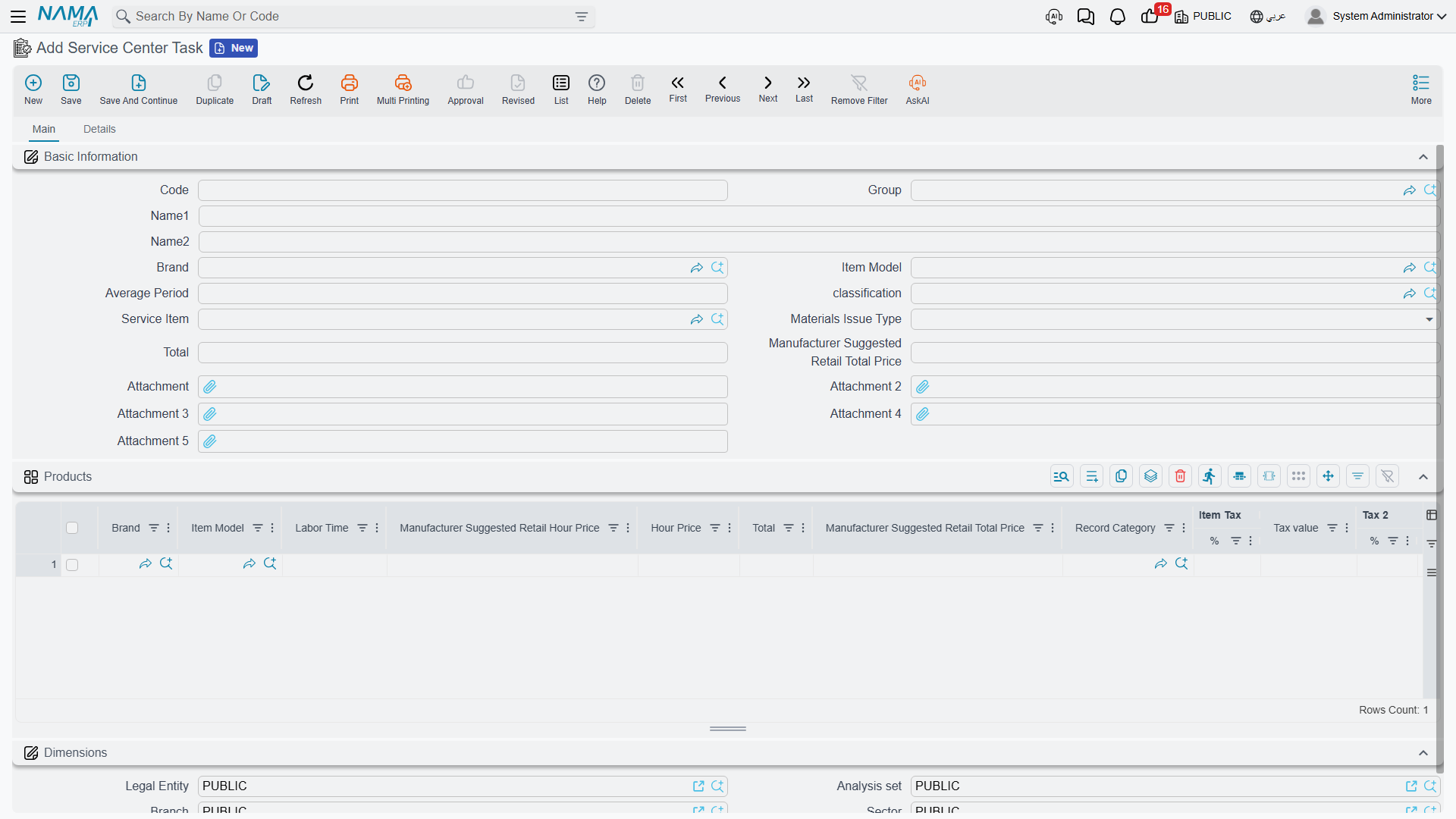
Task: Click Remove Filter
Action: tap(859, 89)
